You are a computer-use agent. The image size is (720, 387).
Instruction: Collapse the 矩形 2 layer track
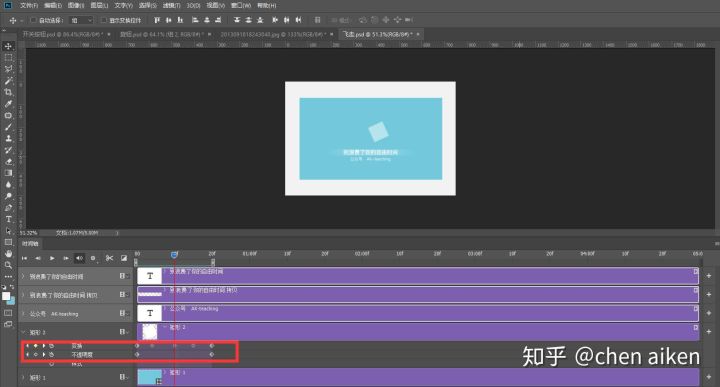(x=23, y=332)
